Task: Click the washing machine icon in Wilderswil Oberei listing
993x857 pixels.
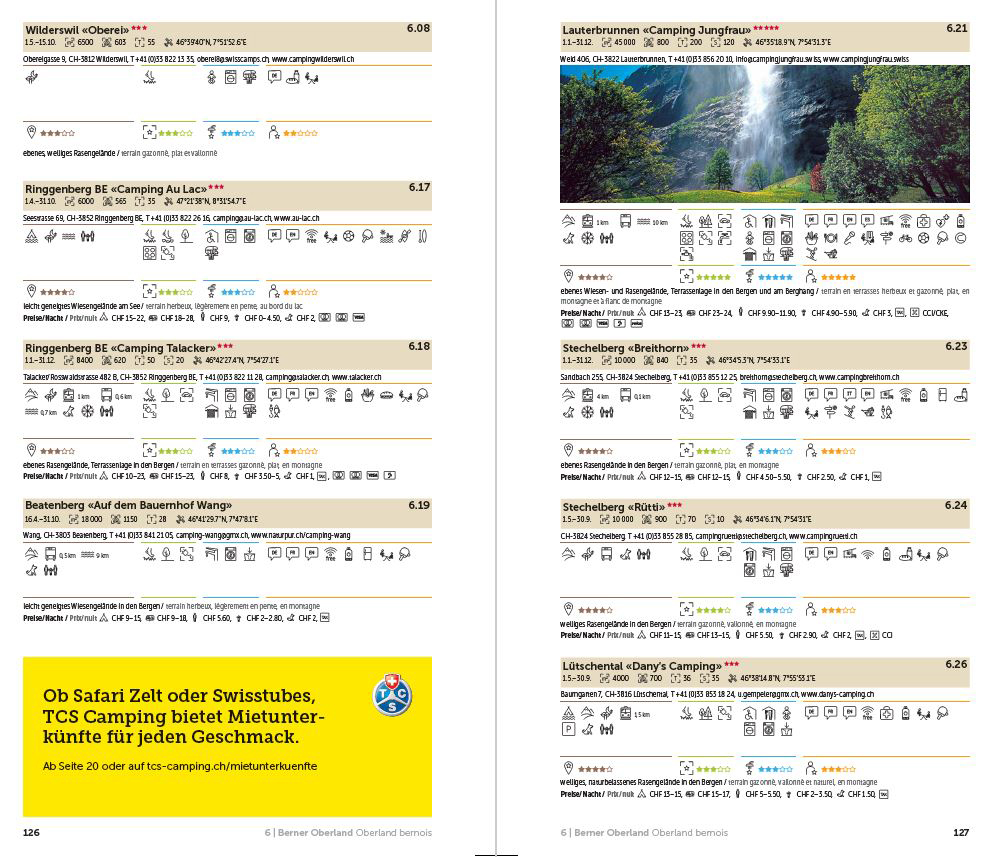Action: click(230, 77)
